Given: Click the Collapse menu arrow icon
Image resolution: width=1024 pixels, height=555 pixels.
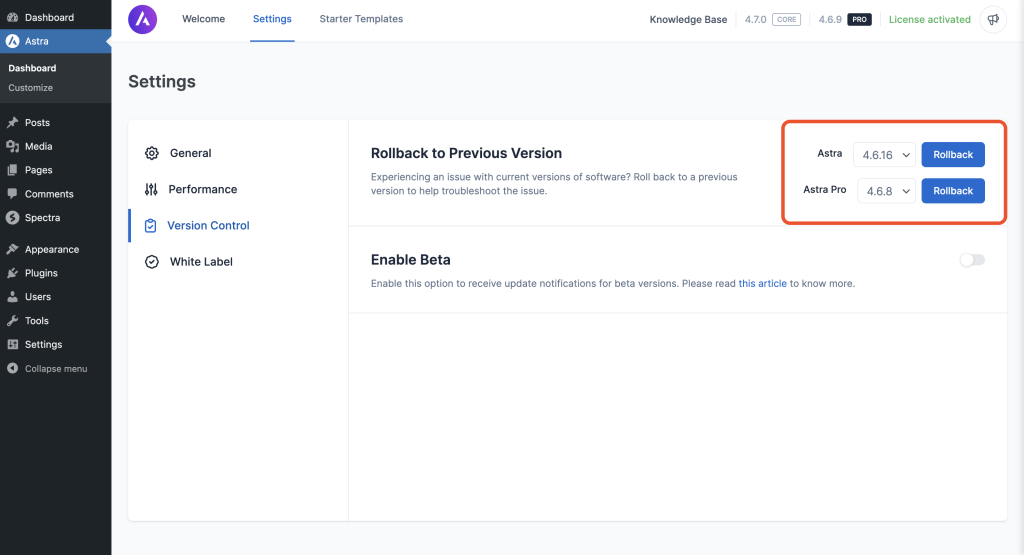Looking at the screenshot, I should (12, 368).
